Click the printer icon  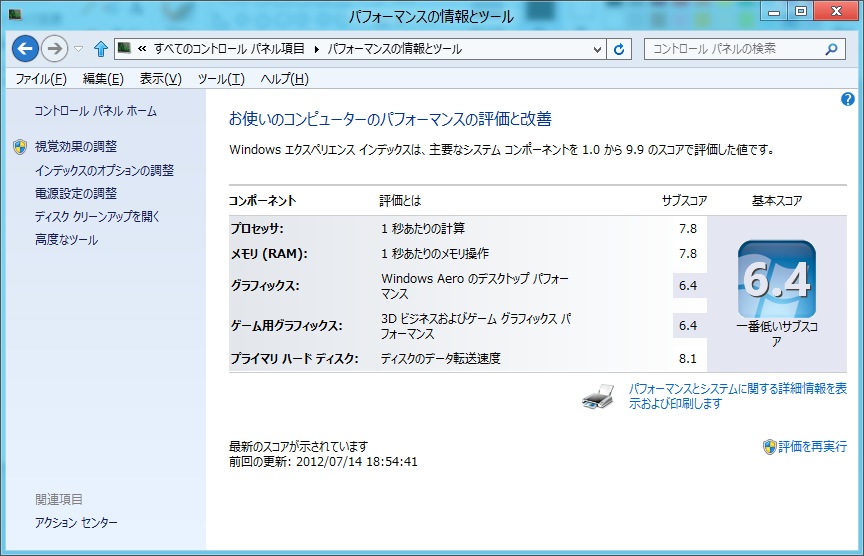point(598,396)
